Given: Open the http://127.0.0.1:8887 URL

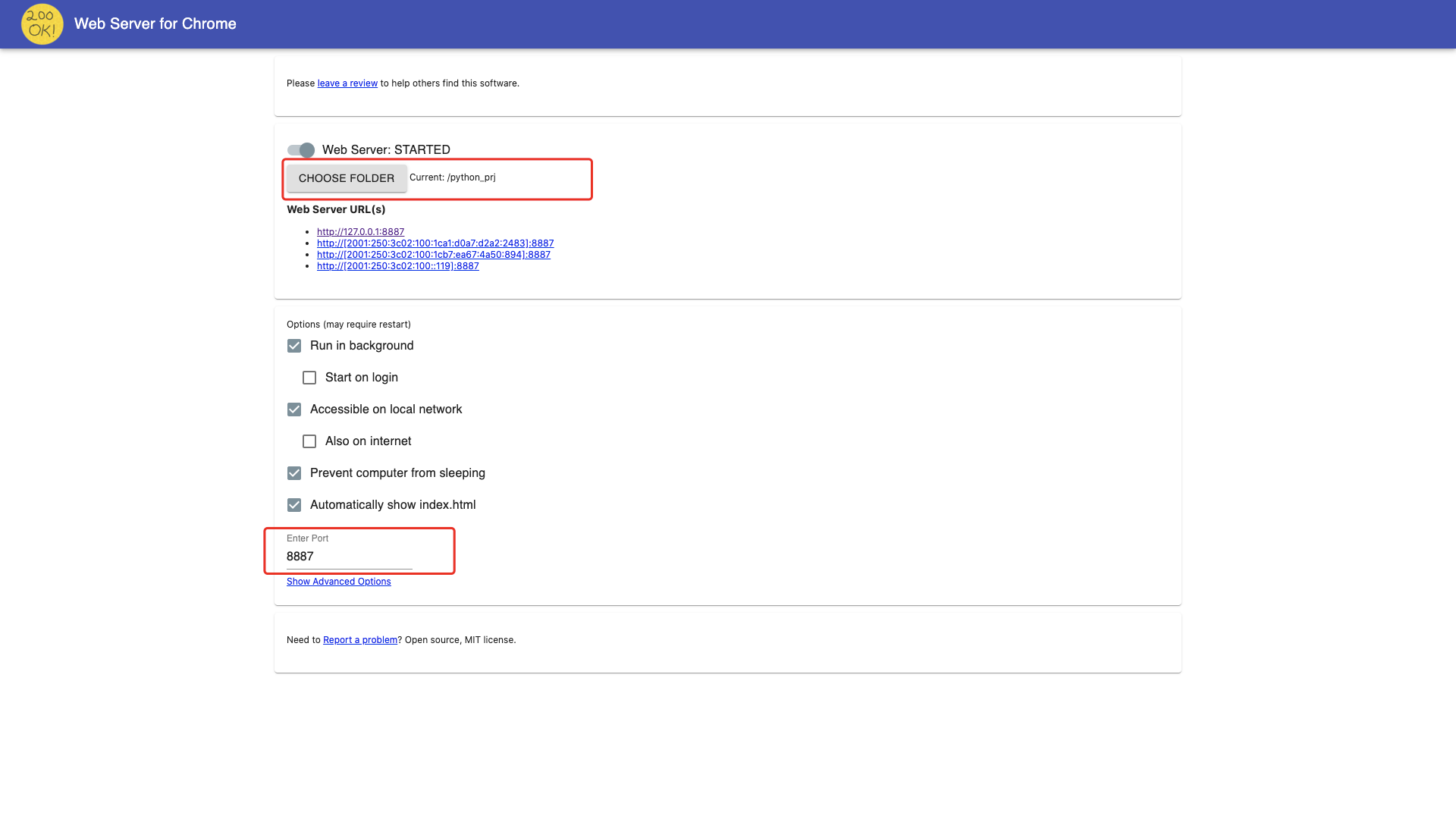Looking at the screenshot, I should 360,232.
